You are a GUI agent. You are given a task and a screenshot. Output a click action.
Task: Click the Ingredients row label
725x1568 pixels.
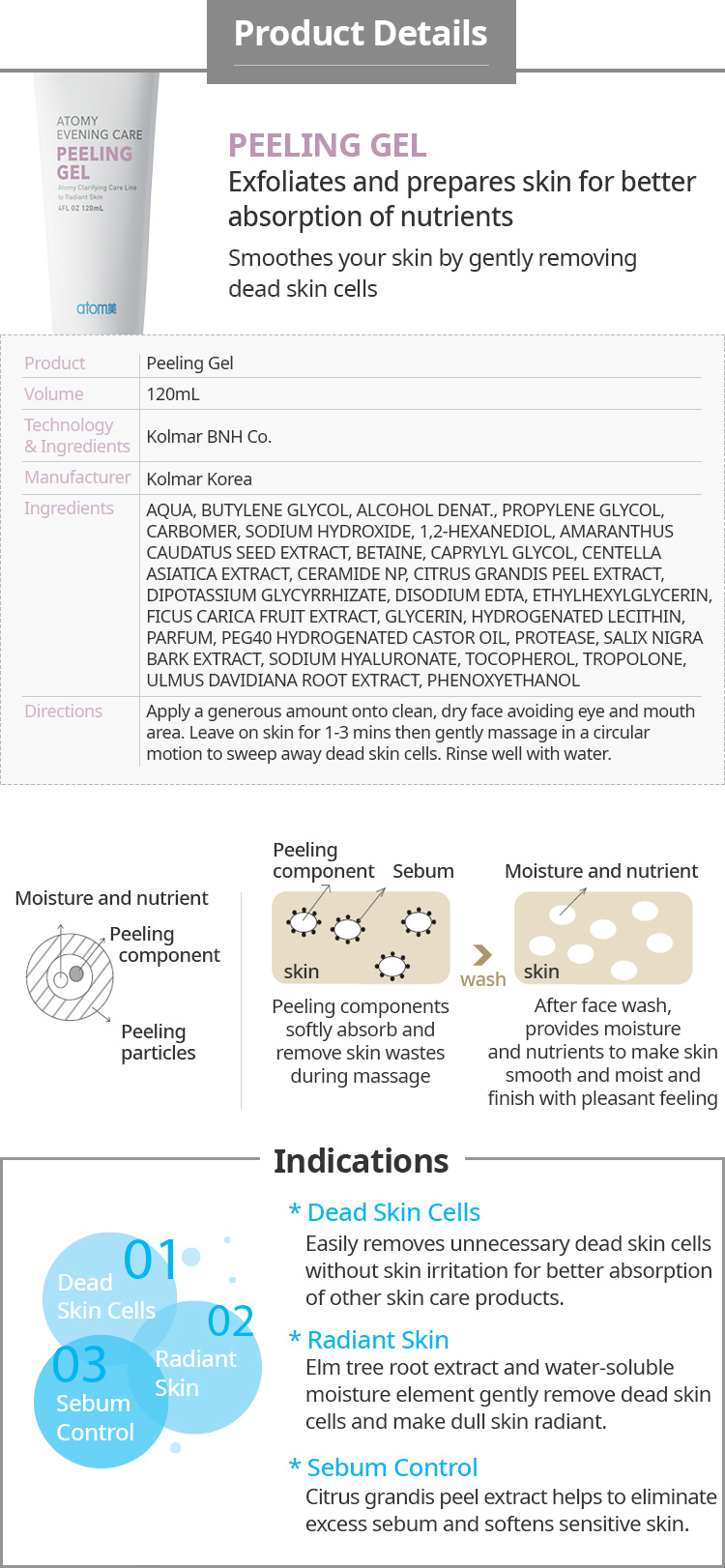pyautogui.click(x=69, y=508)
